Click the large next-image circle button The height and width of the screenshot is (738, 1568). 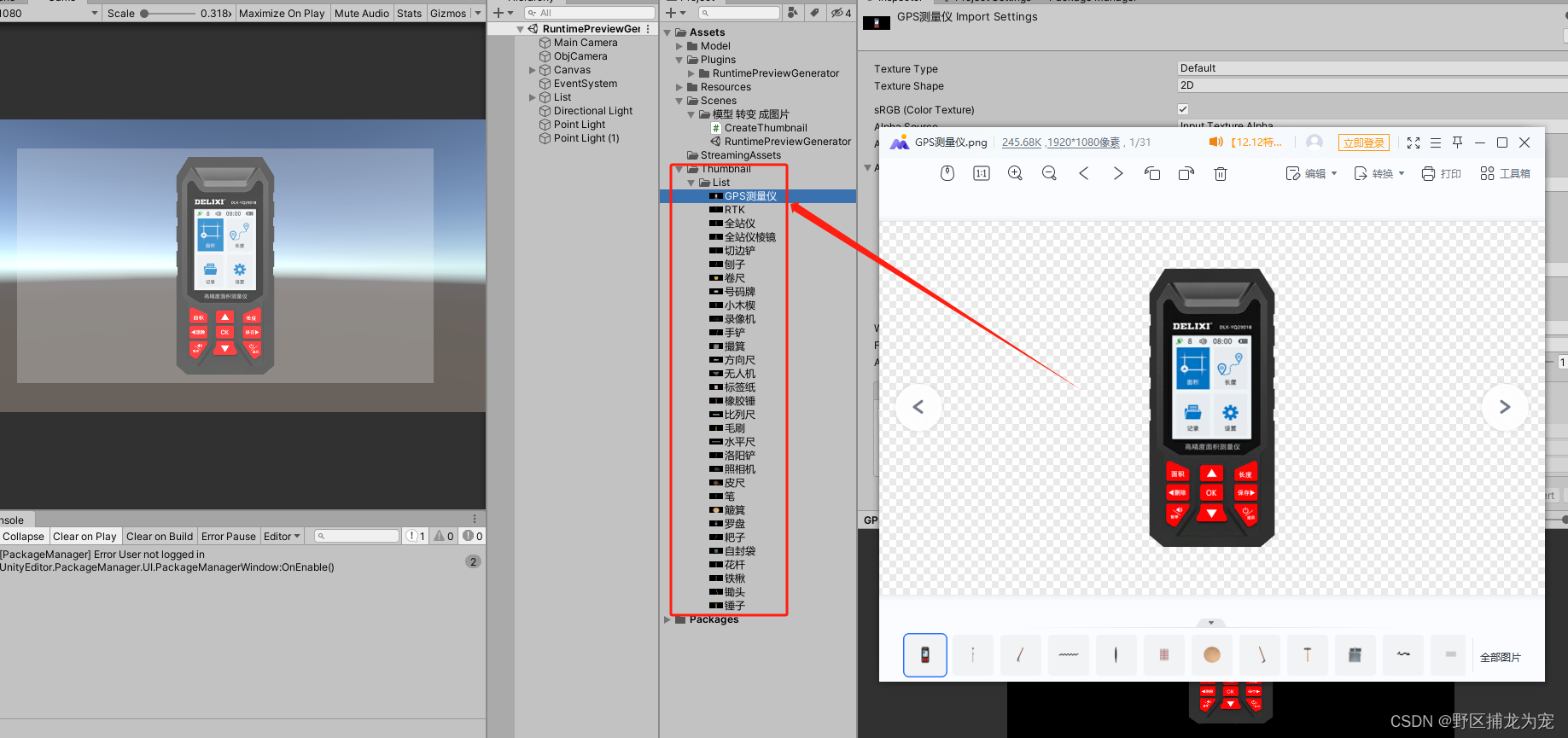point(1505,407)
